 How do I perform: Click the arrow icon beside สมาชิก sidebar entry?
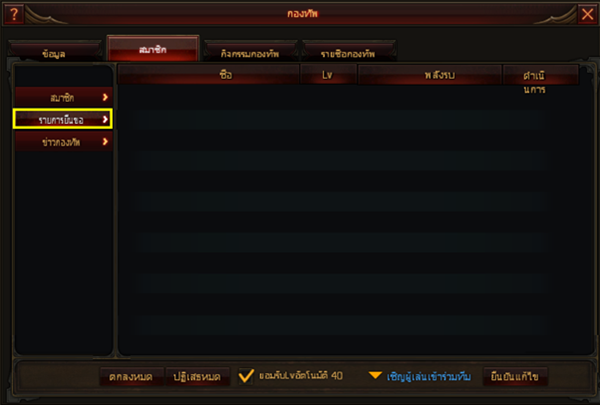(105, 97)
